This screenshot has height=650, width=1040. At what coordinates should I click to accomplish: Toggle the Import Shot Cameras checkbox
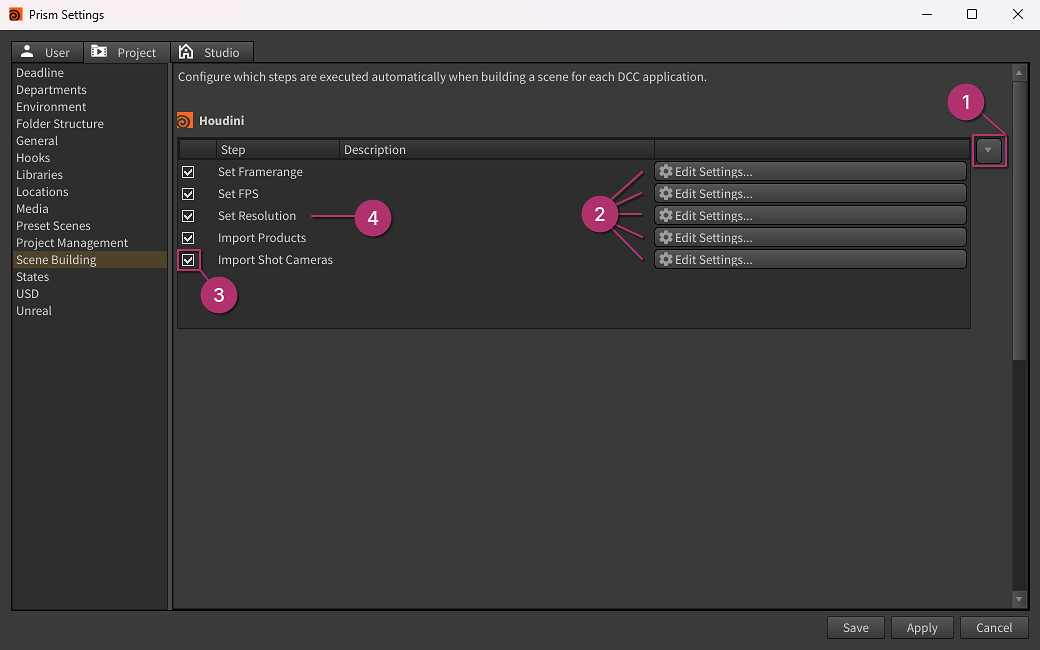pos(188,259)
